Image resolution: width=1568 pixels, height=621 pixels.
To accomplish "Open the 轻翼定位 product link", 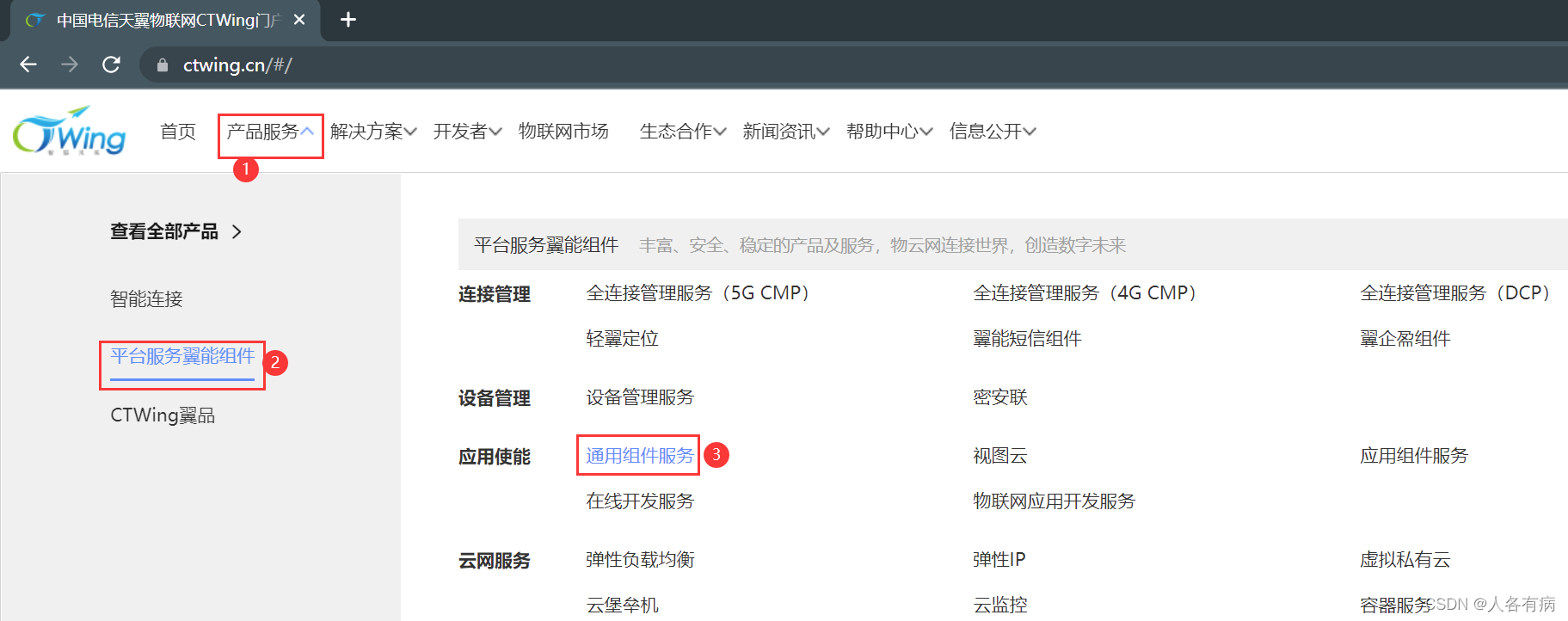I will click(x=622, y=339).
